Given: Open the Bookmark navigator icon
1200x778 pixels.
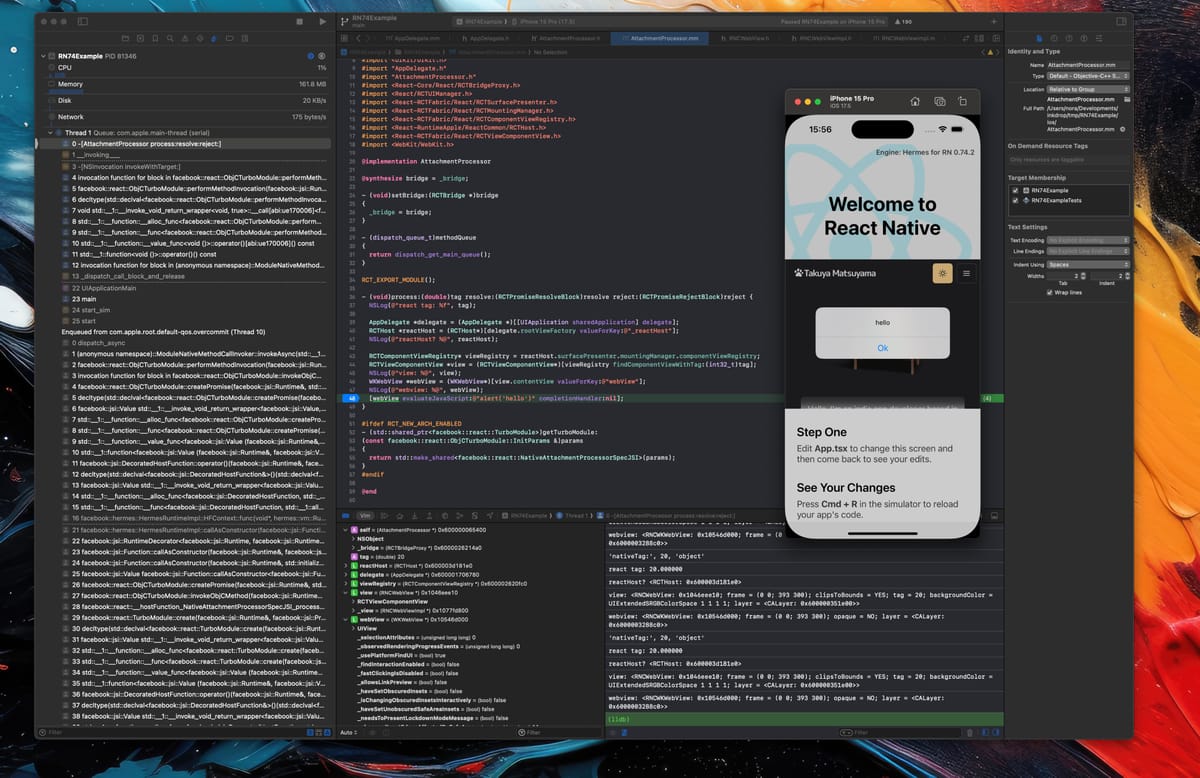Looking at the screenshot, I should (x=155, y=38).
